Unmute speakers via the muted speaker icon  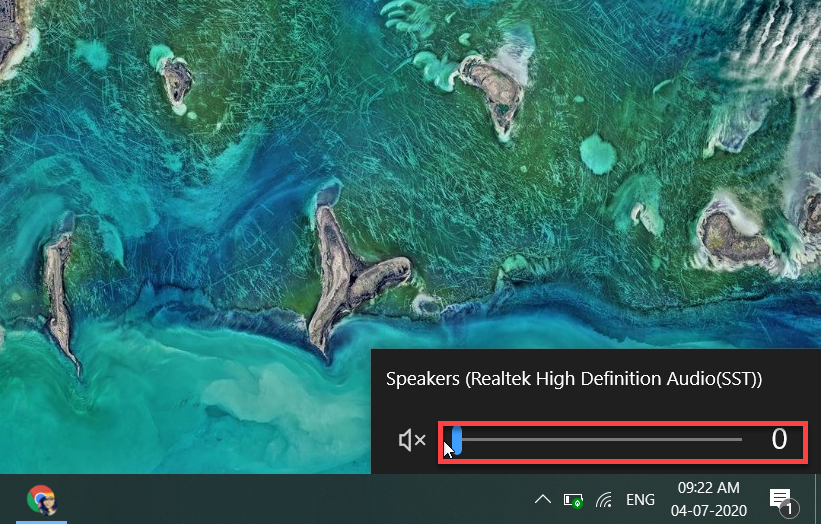pos(412,440)
